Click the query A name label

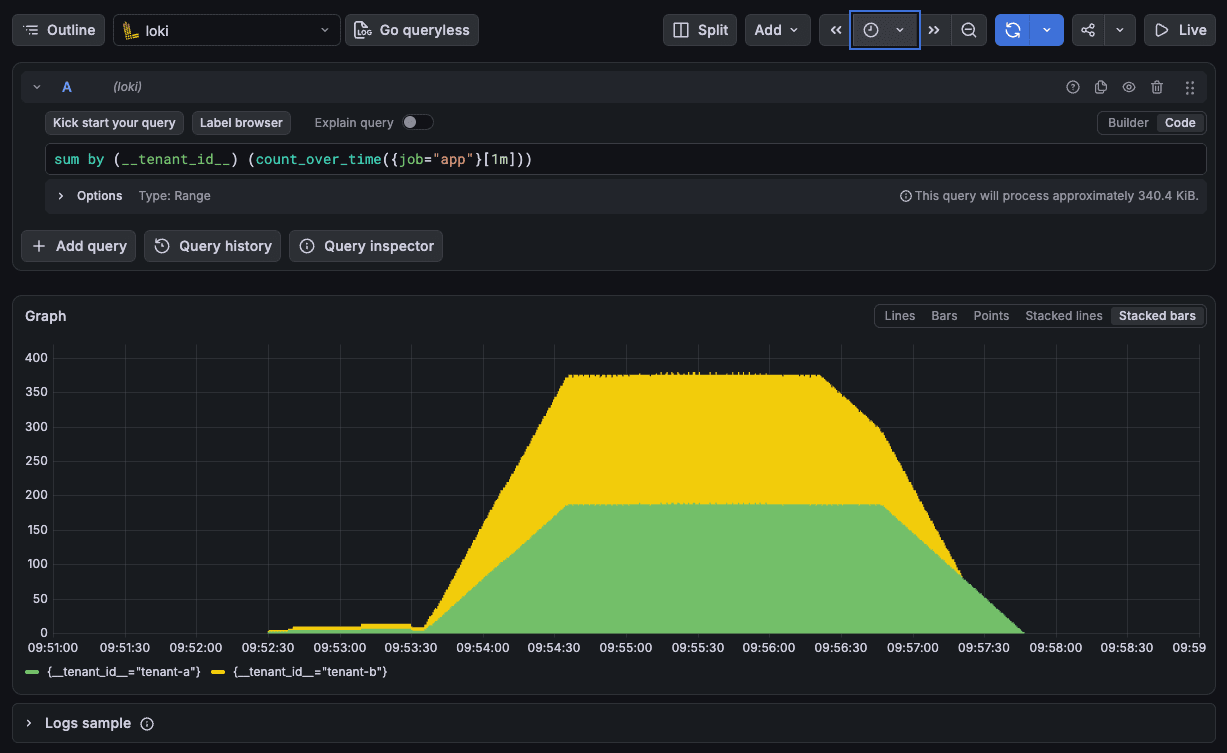[x=67, y=87]
